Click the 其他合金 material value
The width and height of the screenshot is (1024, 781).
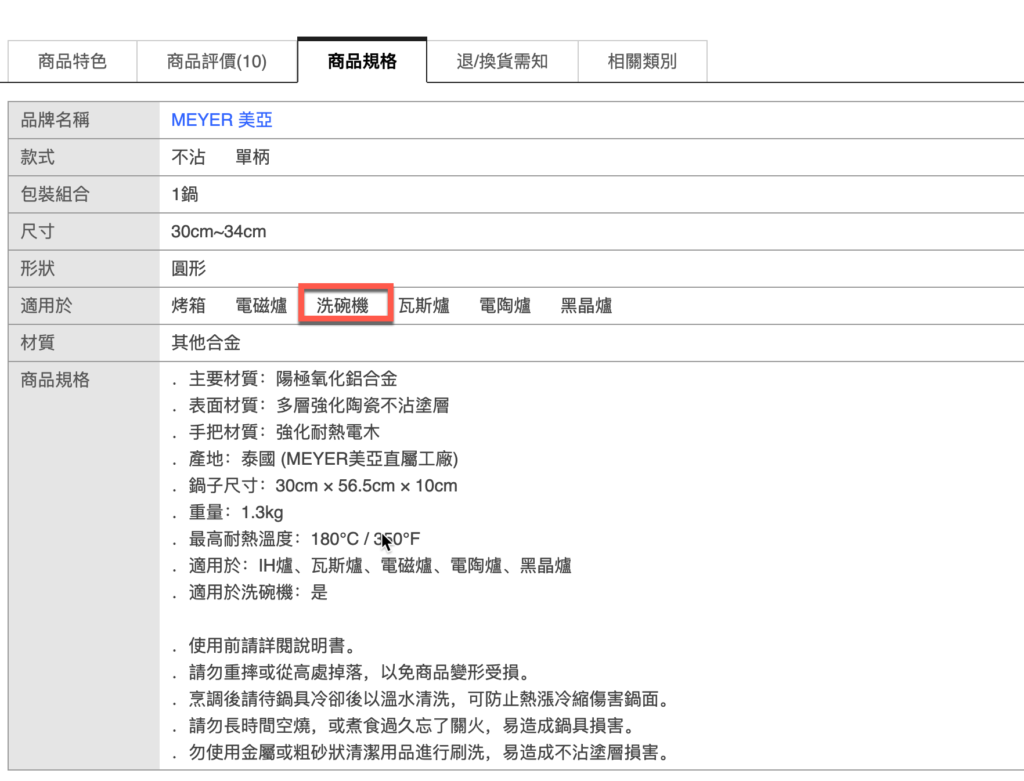[x=206, y=343]
